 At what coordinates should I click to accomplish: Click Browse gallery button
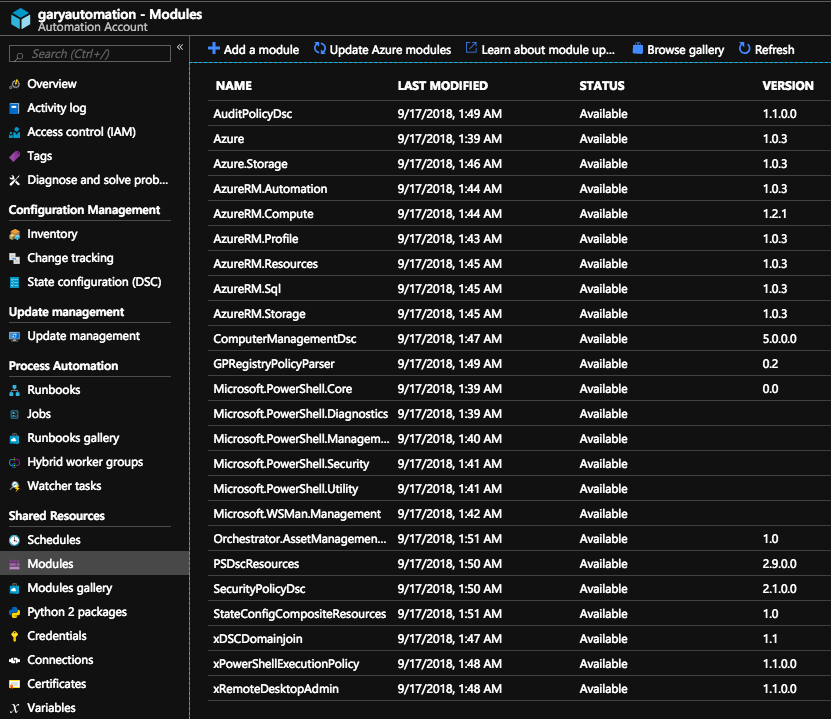tap(678, 49)
